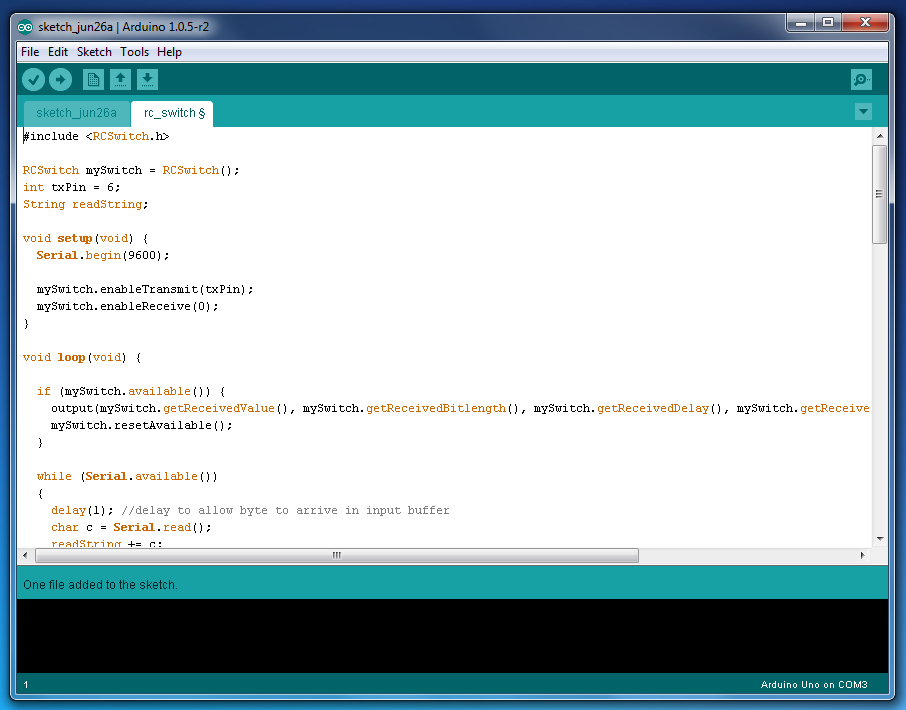The width and height of the screenshot is (906, 710).
Task: Open the Sketch menu
Action: coord(94,52)
